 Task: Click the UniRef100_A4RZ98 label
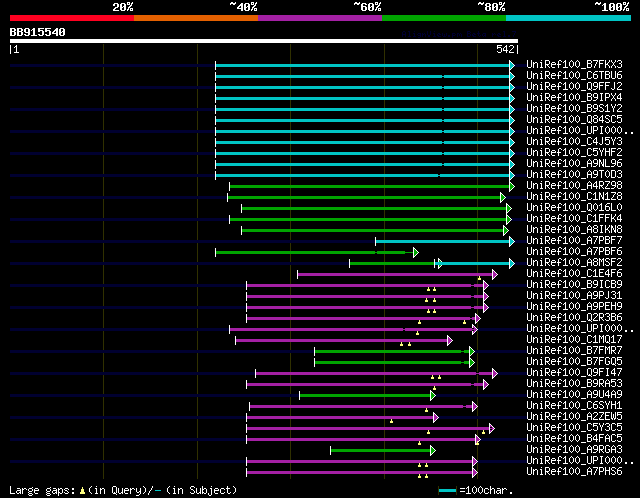(574, 186)
